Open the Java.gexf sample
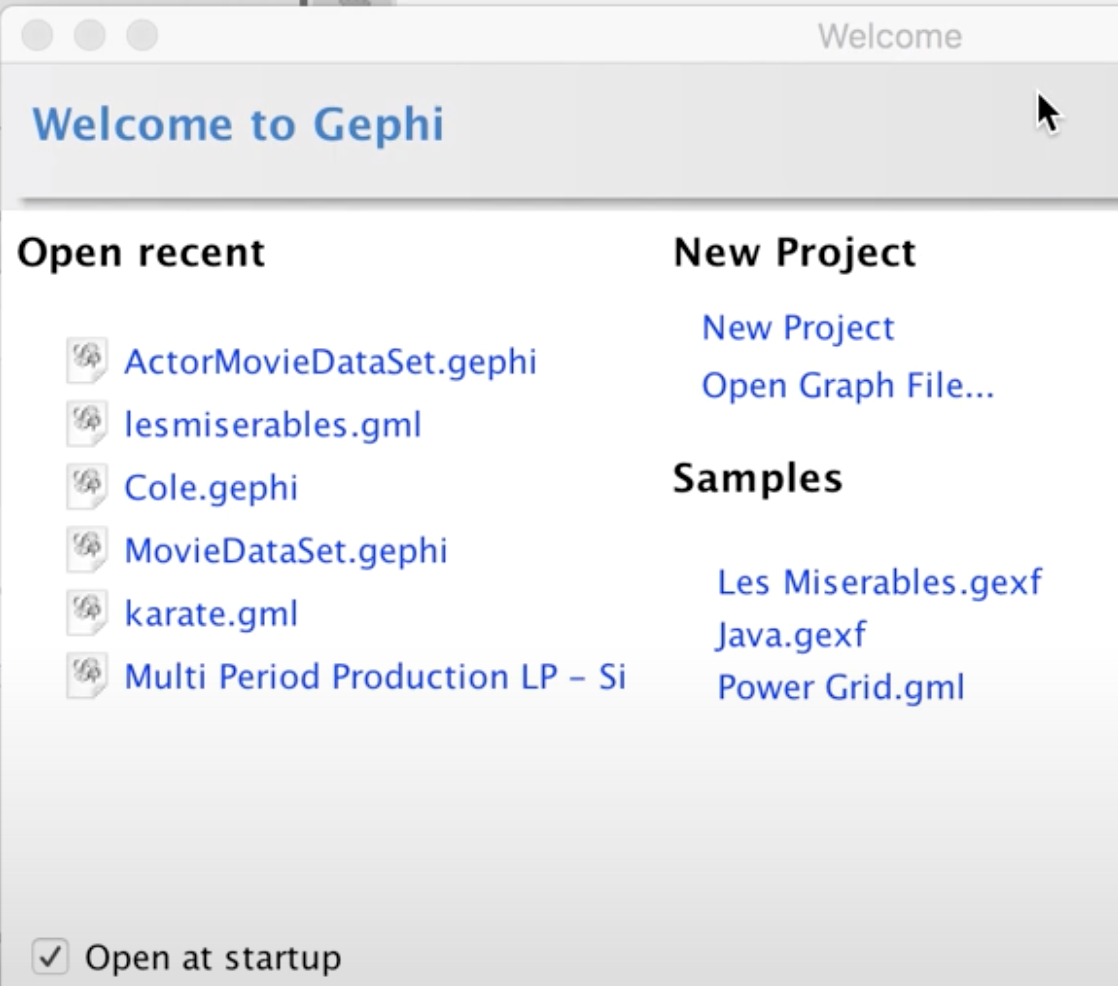 coord(791,634)
